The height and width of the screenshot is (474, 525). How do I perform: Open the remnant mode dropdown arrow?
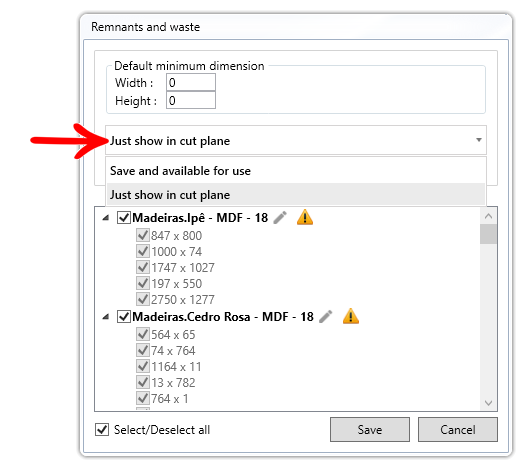(x=479, y=140)
